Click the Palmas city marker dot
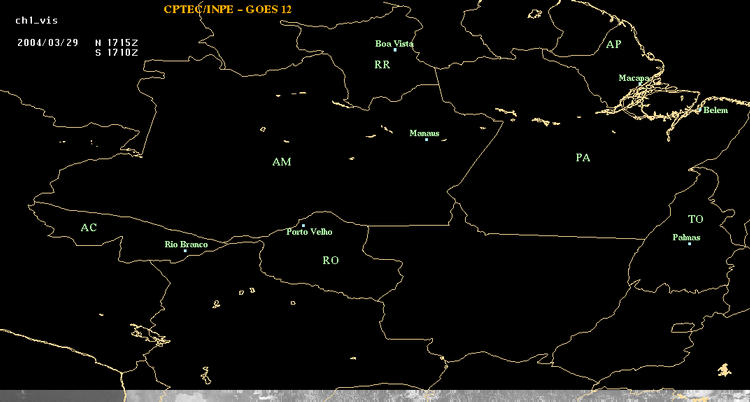 [x=689, y=244]
